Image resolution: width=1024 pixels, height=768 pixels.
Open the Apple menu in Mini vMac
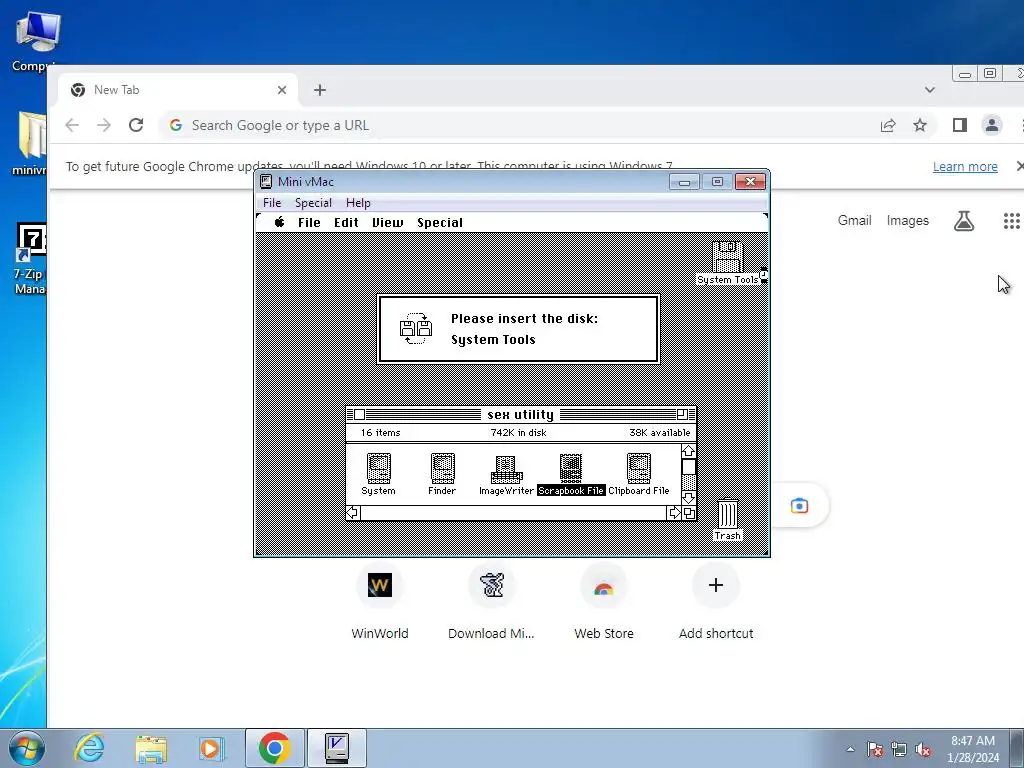pyautogui.click(x=280, y=222)
